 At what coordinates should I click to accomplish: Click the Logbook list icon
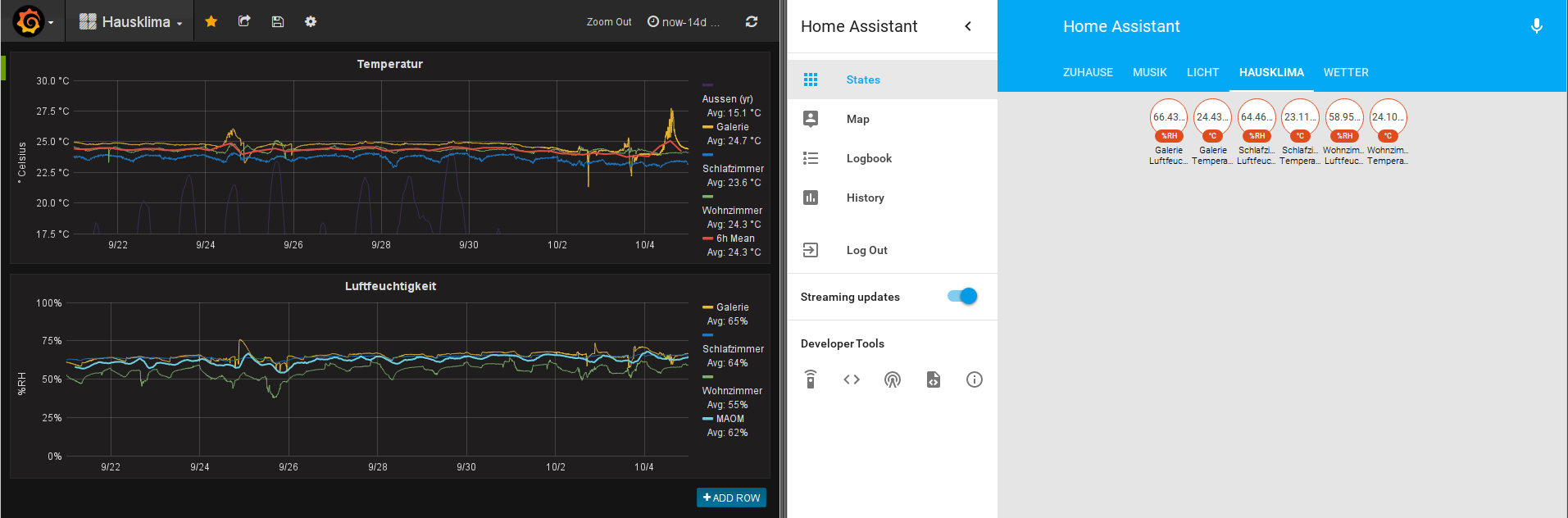811,158
